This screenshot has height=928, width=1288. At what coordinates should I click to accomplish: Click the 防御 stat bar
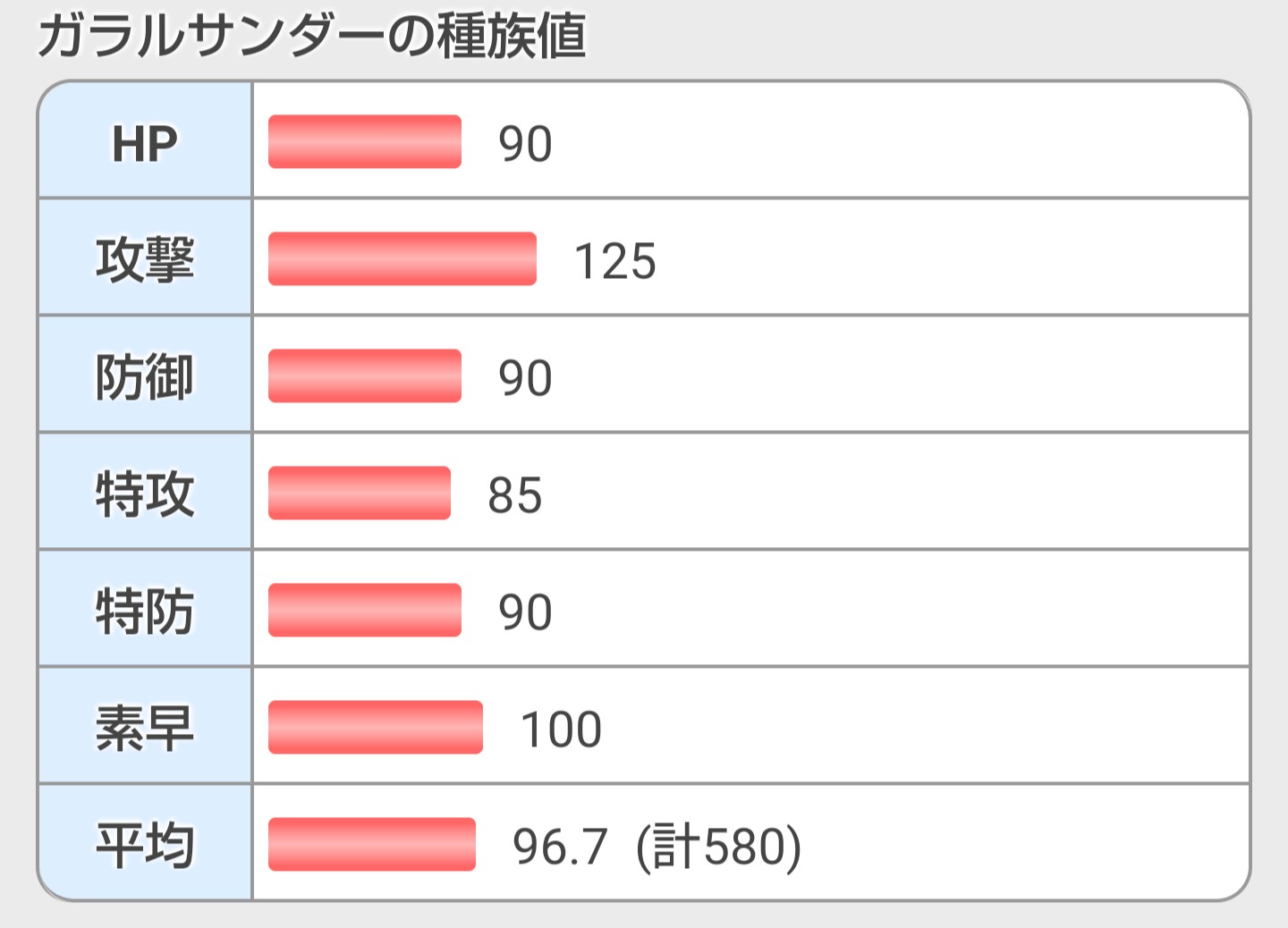[365, 375]
